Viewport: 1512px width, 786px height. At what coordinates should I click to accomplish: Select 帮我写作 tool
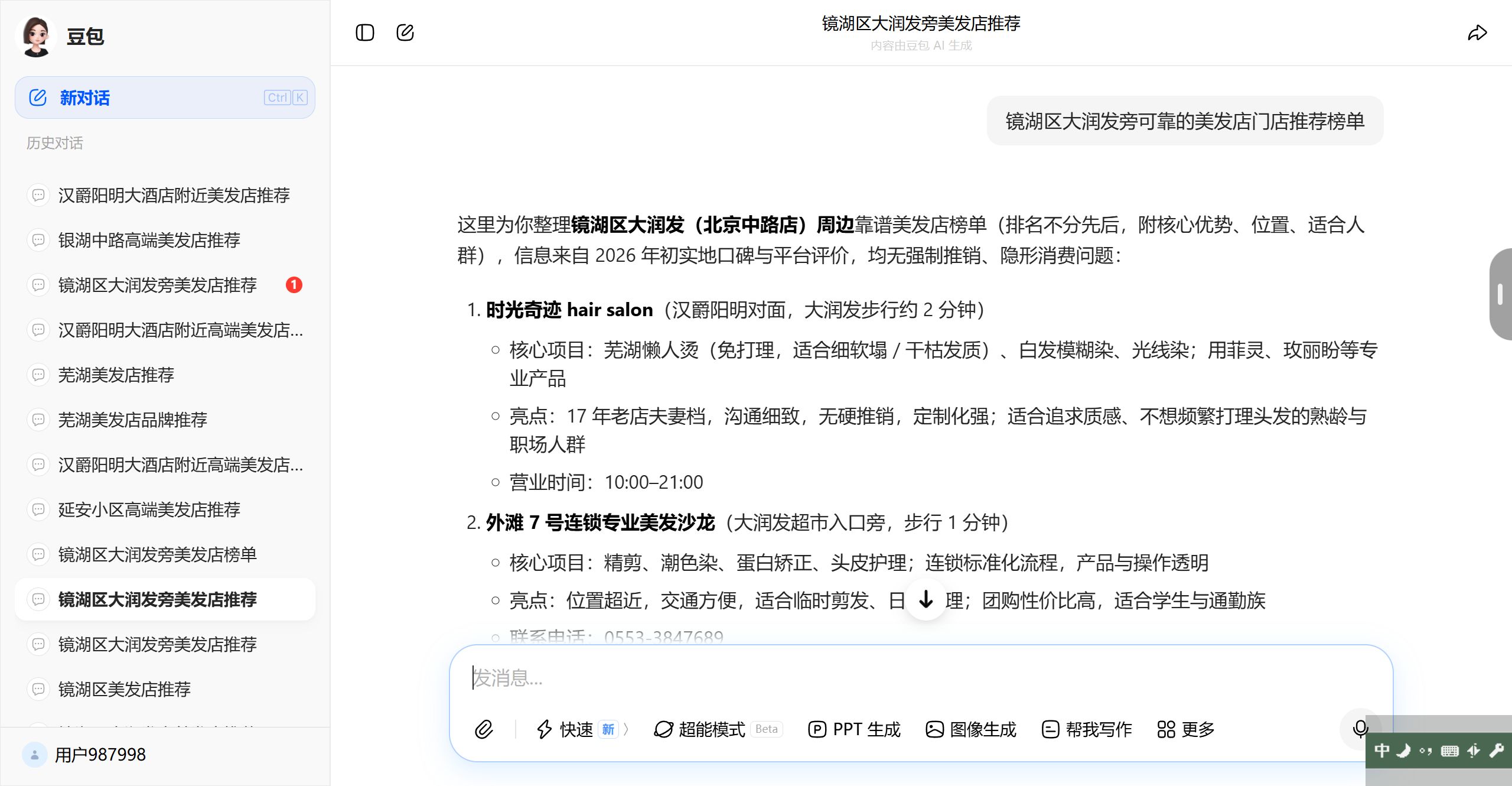(1087, 729)
